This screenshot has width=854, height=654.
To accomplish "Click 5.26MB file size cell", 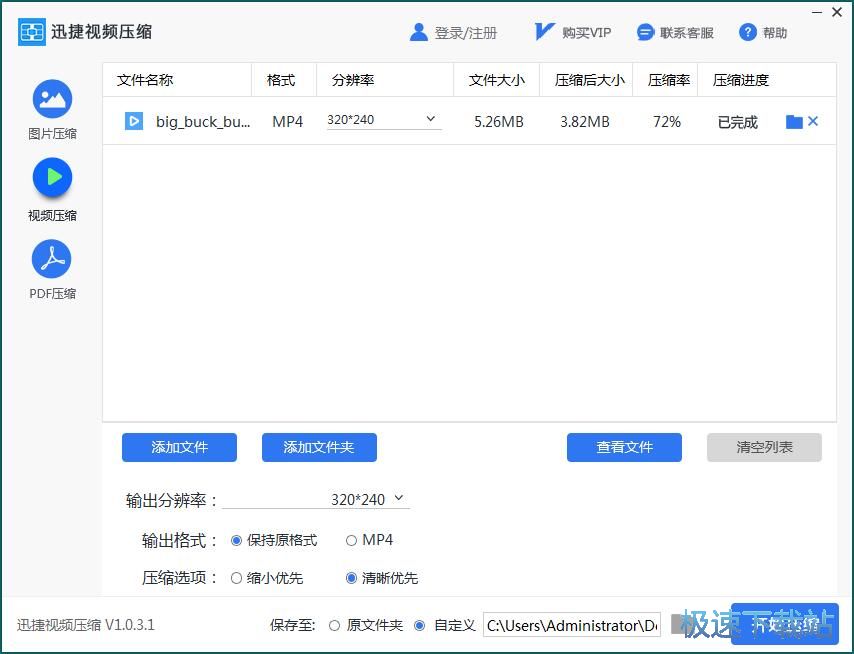I will pos(498,121).
